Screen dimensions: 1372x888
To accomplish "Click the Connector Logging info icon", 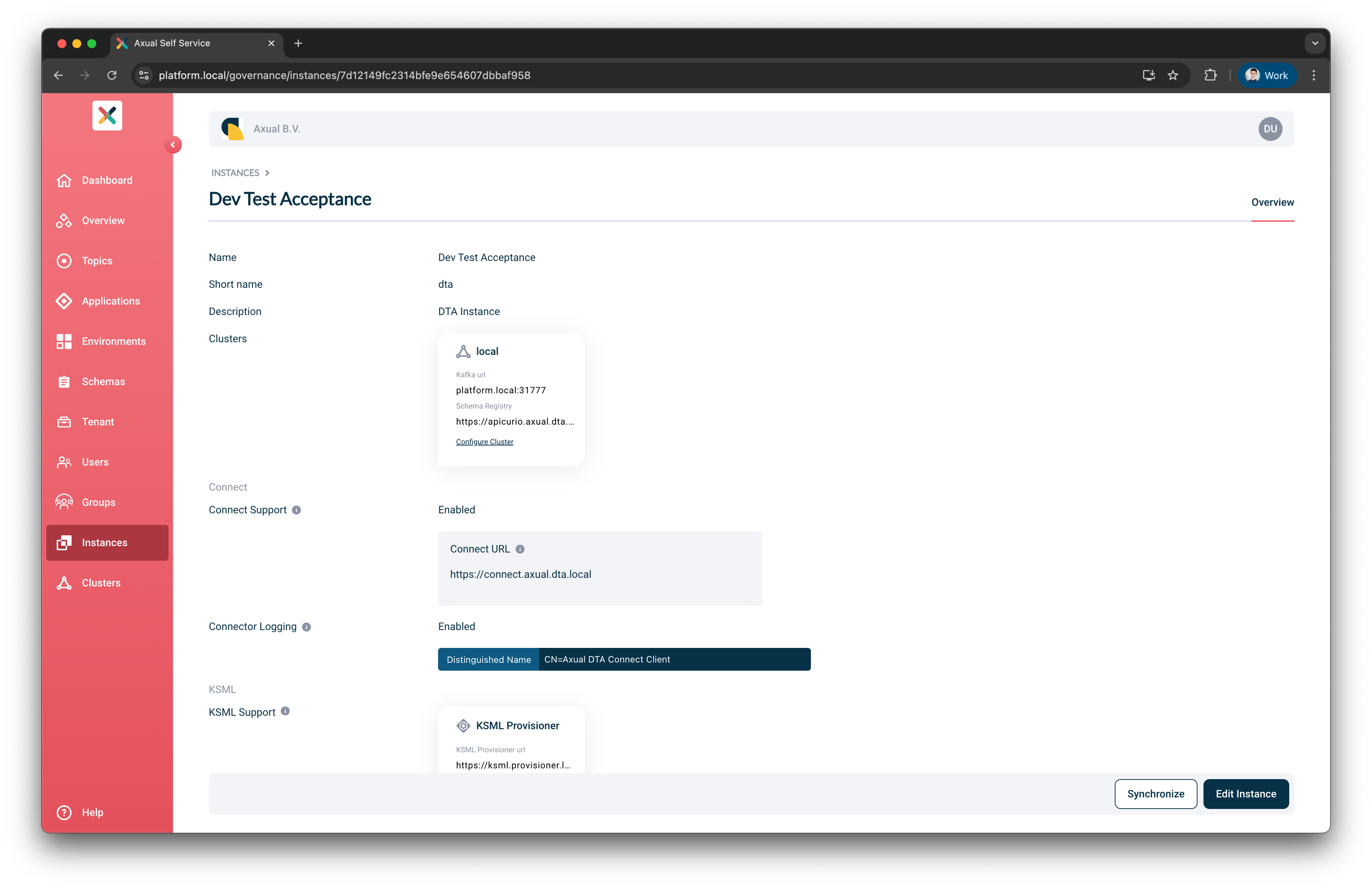I will (307, 627).
